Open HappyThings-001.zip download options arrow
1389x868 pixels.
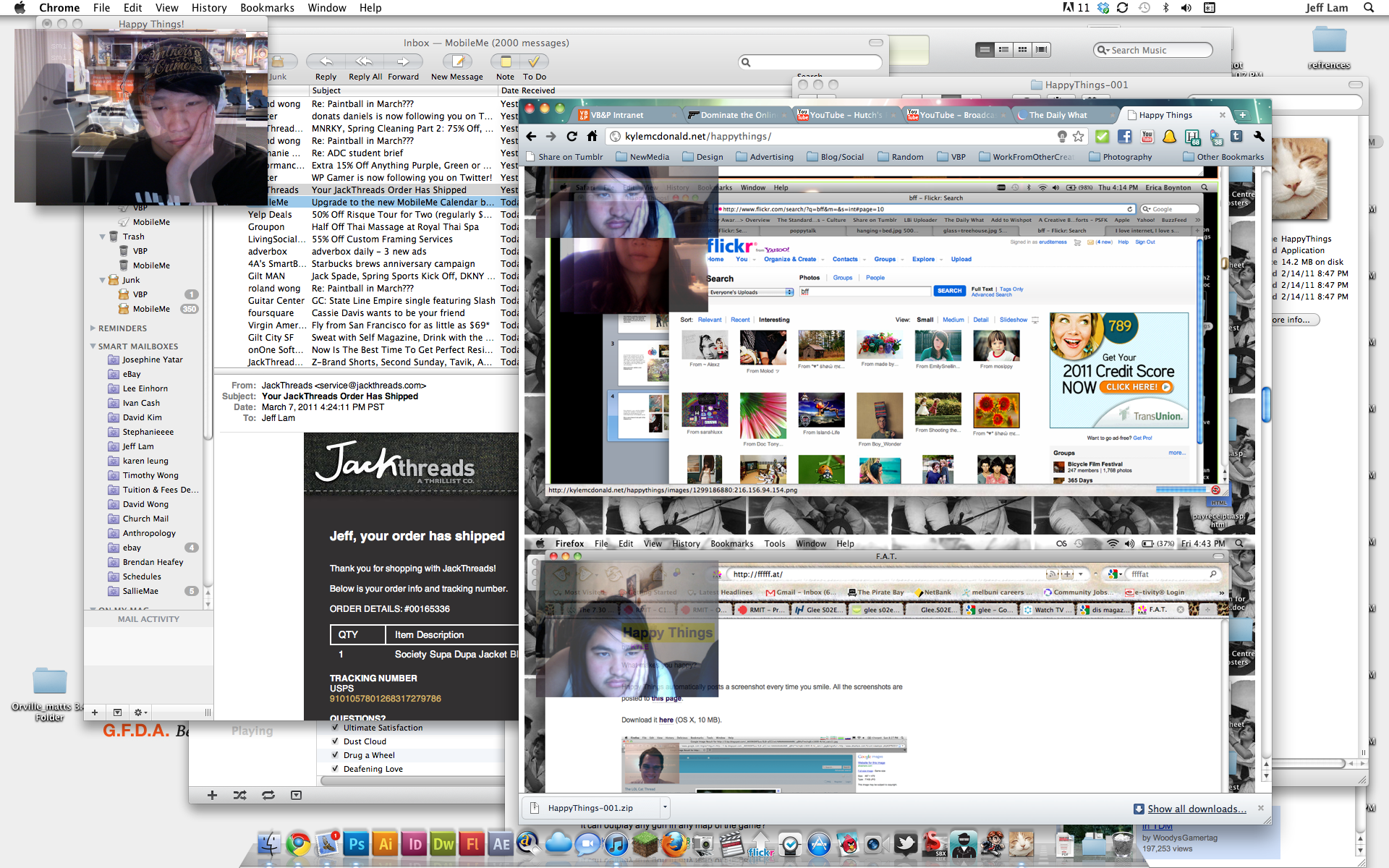665,808
